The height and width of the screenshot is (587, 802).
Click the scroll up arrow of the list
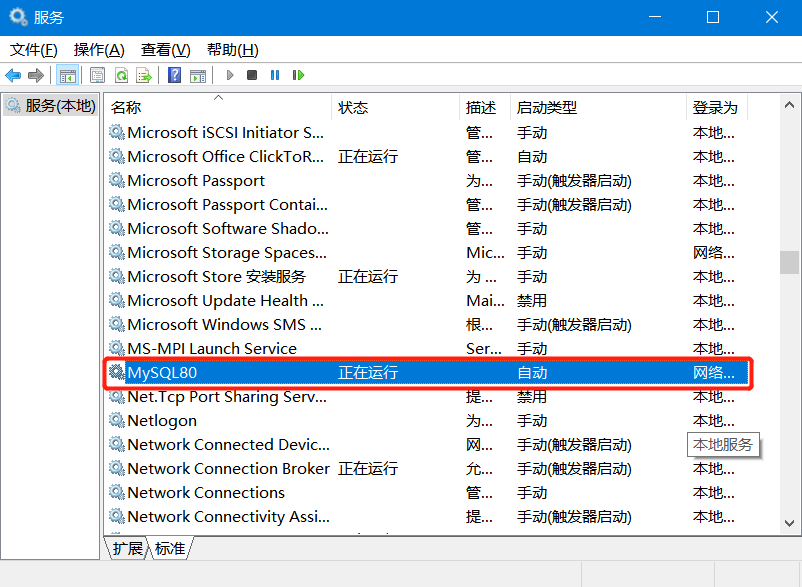click(x=789, y=105)
